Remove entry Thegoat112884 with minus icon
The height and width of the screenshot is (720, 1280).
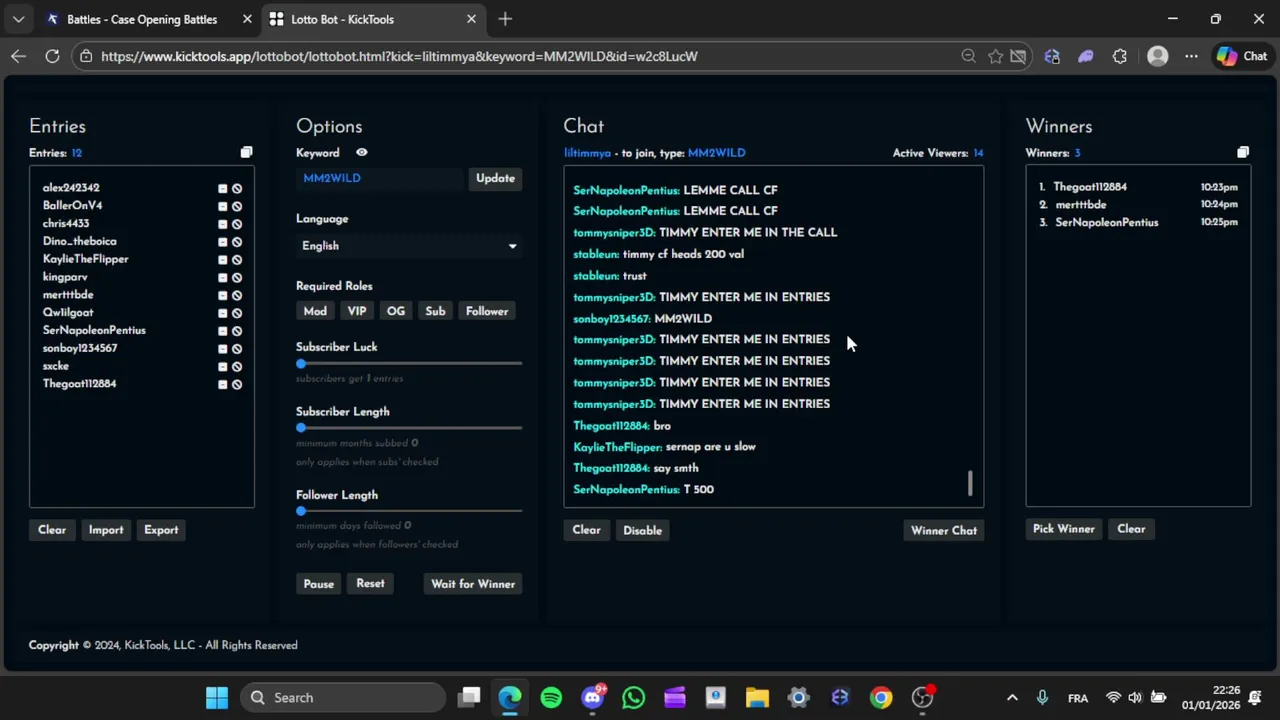coord(223,384)
